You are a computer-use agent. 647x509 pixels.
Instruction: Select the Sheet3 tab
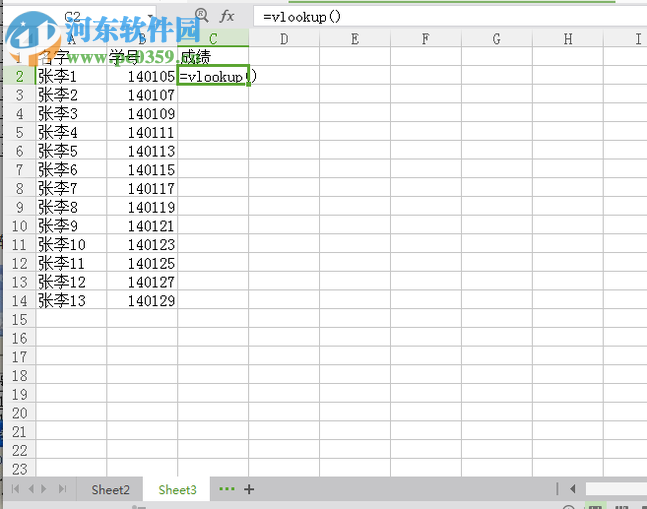(177, 490)
